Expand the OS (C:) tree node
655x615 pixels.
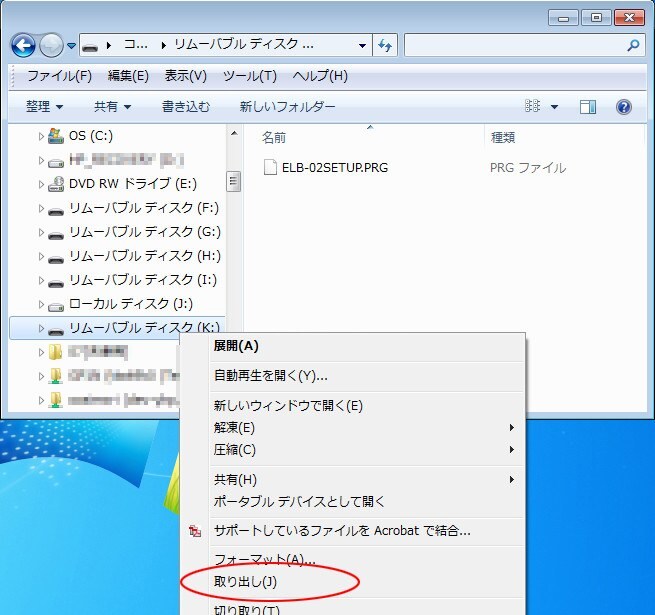pyautogui.click(x=41, y=136)
